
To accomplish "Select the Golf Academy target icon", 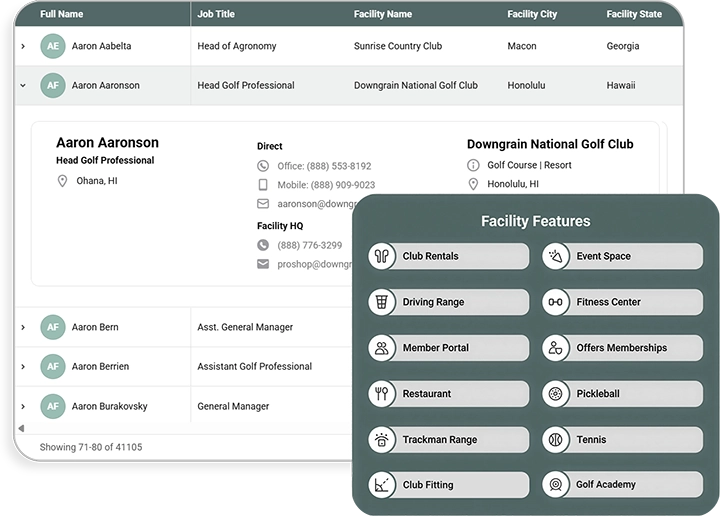I will [x=556, y=485].
